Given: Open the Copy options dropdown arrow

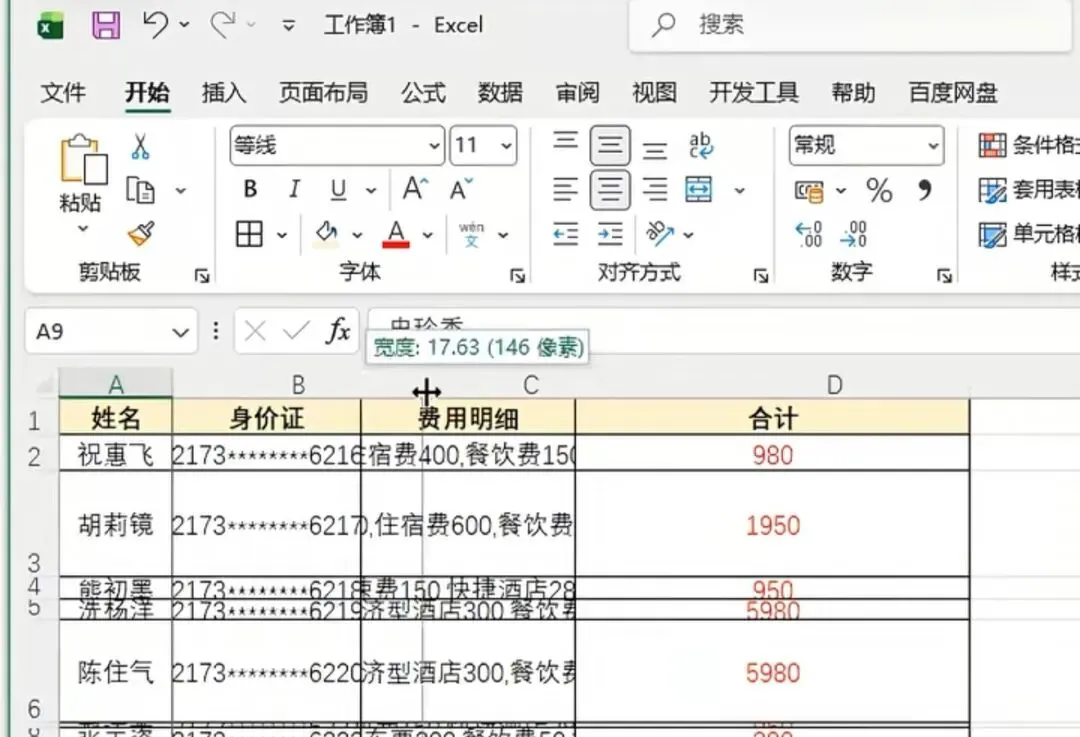Looking at the screenshot, I should coord(180,191).
